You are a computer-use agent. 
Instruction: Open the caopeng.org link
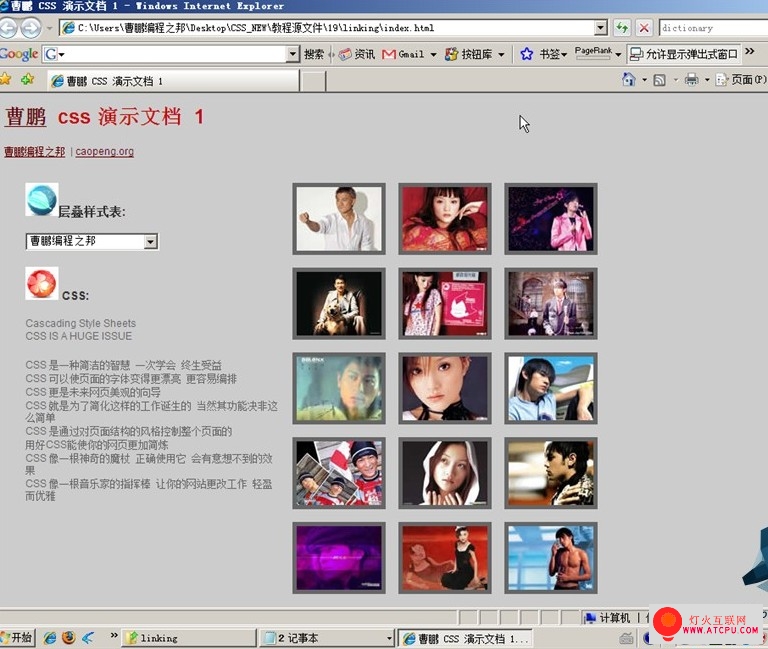(x=104, y=152)
